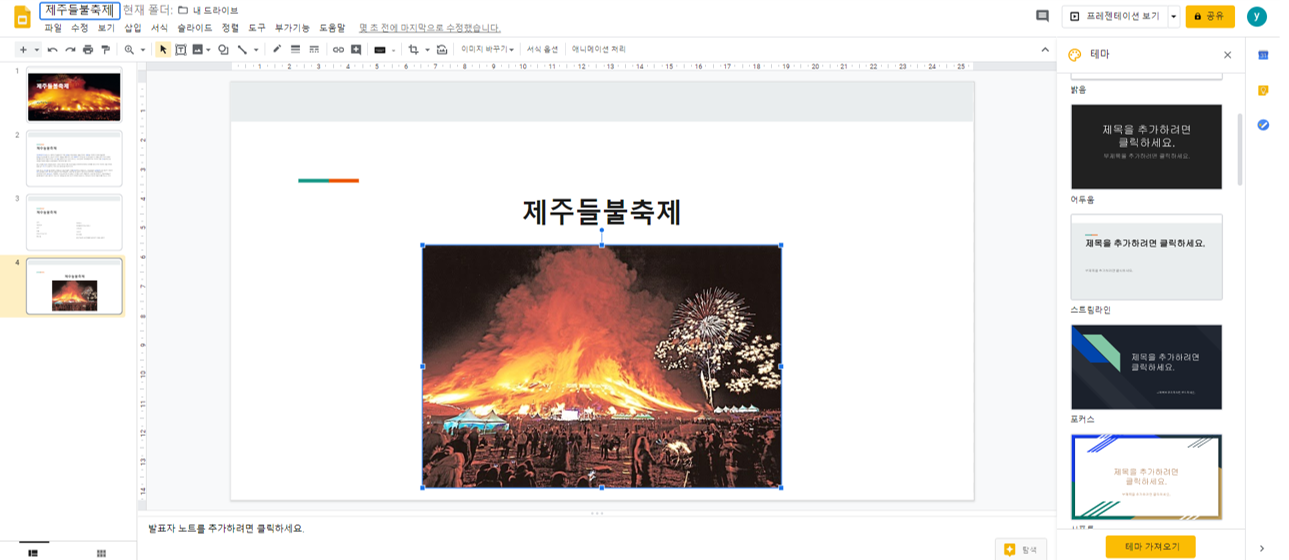Image resolution: width=1289 pixels, height=560 pixels.
Task: Click the add comment toolbar icon
Action: 356,49
